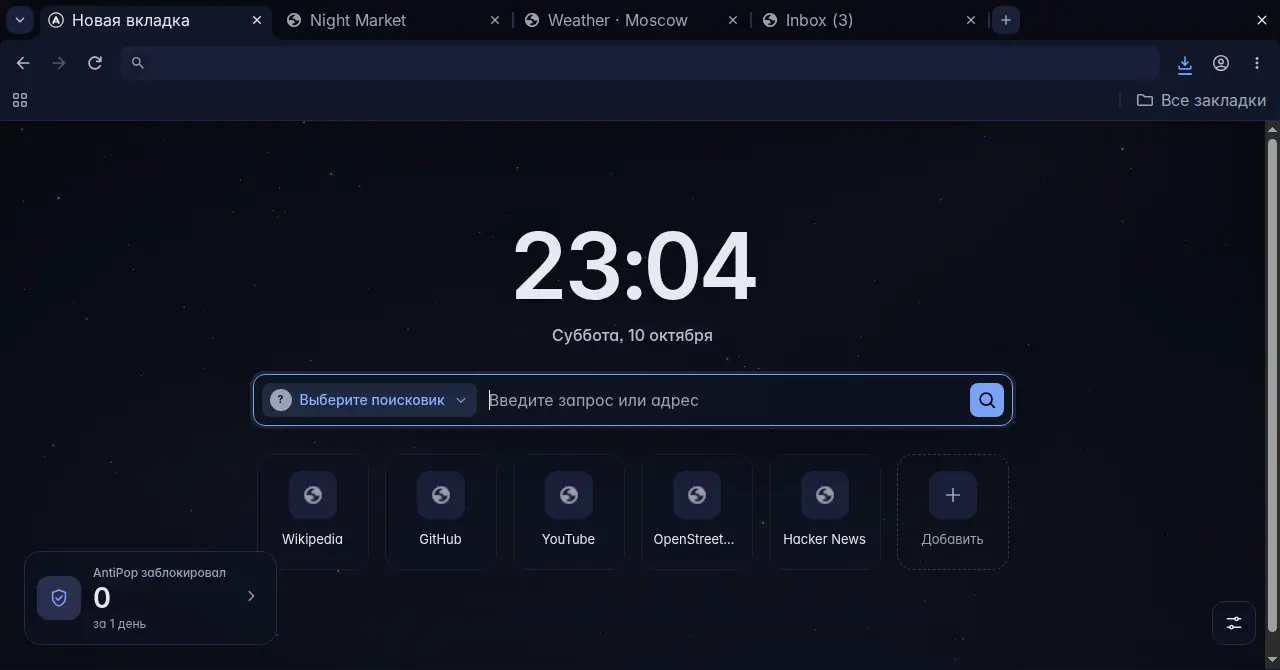1280x670 pixels.
Task: Open the tab search dropdown arrow
Action: pyautogui.click(x=19, y=20)
